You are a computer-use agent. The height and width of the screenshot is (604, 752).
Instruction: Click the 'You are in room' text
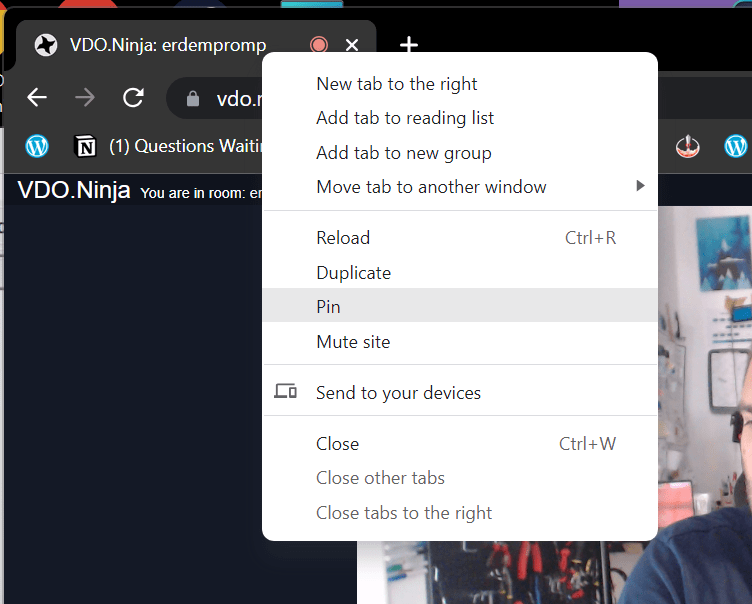click(x=201, y=193)
